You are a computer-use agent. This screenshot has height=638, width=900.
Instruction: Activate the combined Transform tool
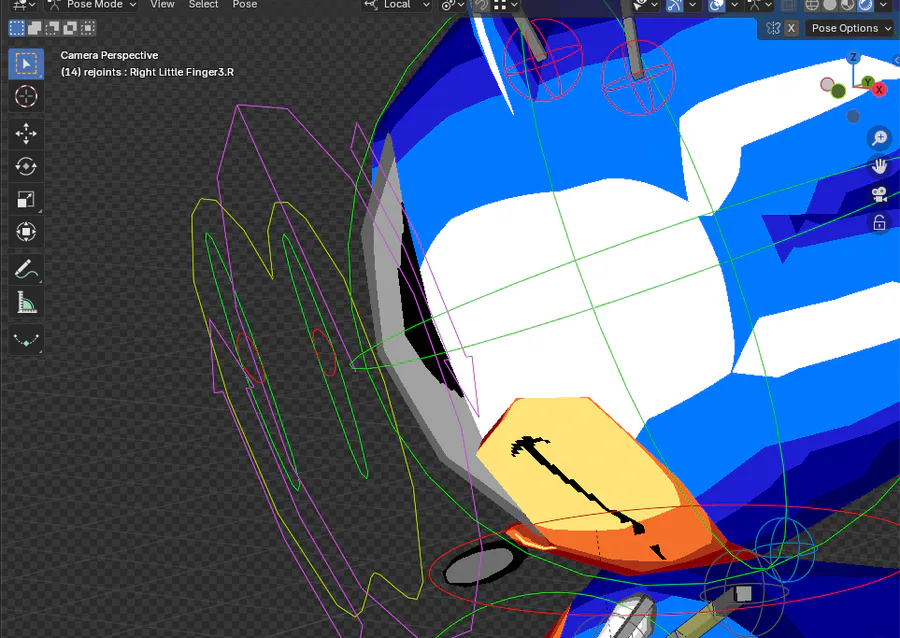tap(26, 232)
